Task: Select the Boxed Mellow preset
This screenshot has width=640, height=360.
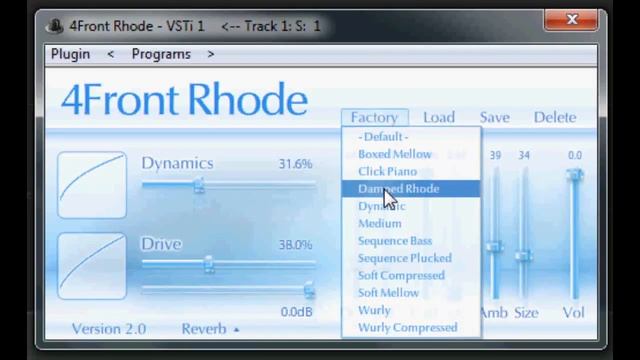Action: pos(411,154)
